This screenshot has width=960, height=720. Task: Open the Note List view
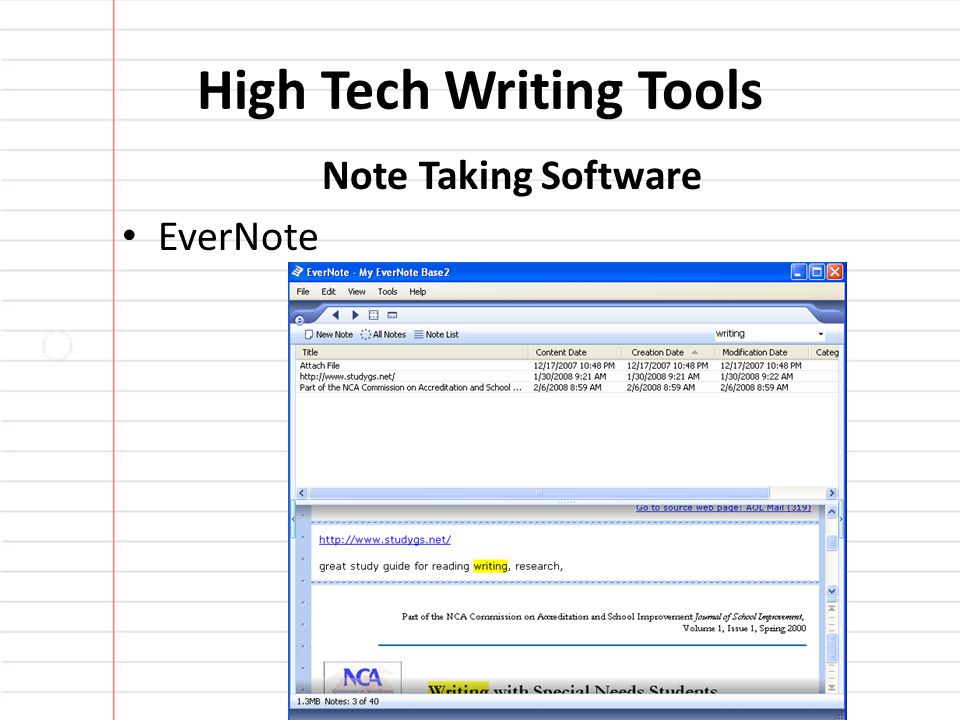pos(437,334)
